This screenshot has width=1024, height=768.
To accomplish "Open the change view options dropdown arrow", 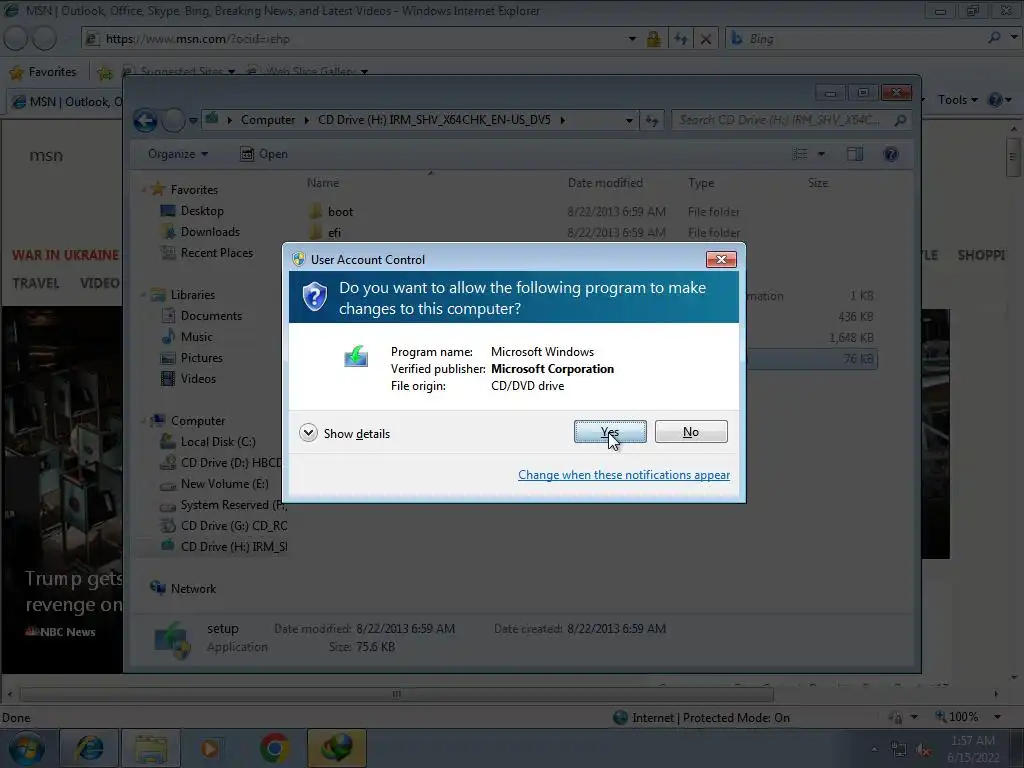I will click(x=821, y=154).
